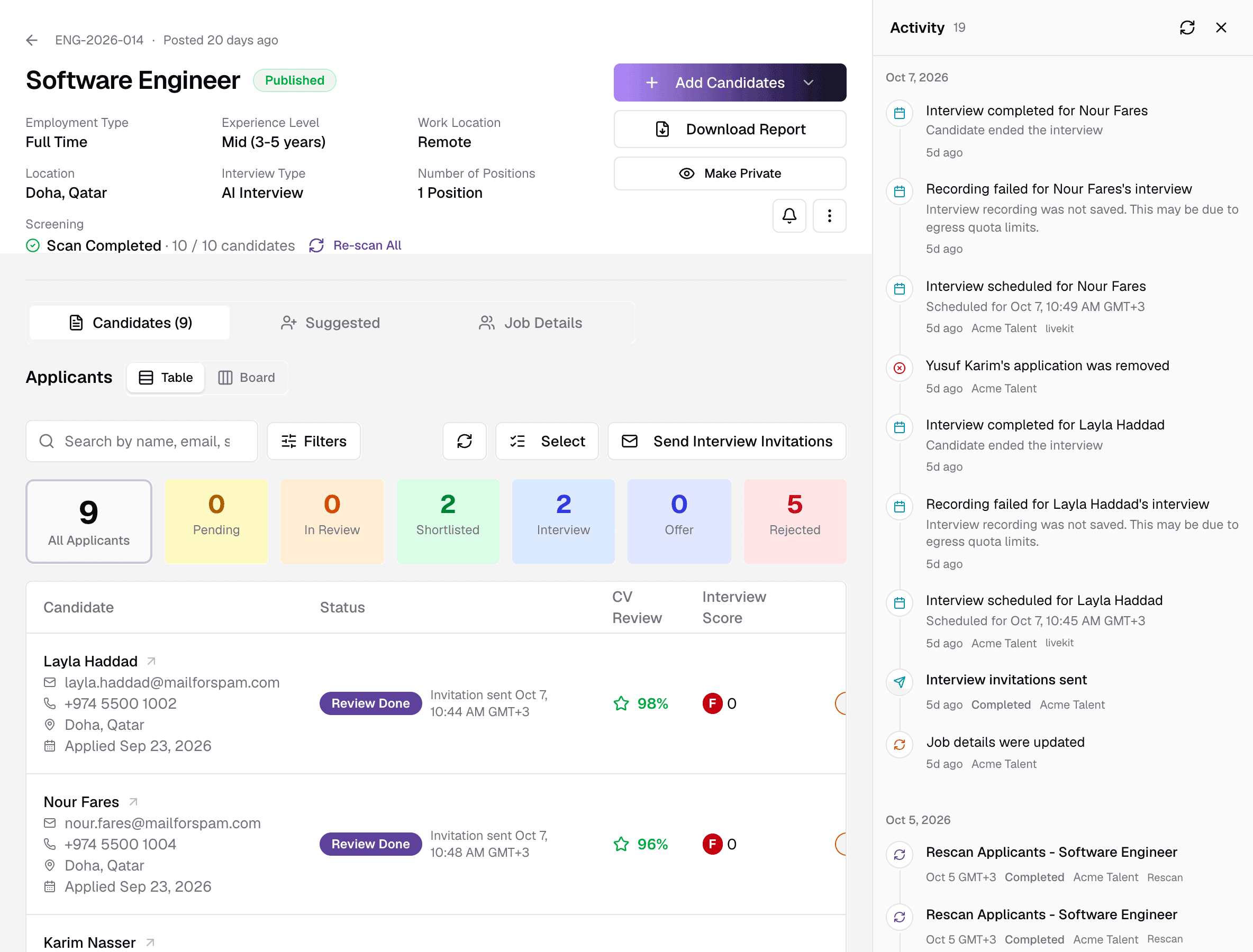Screen dimensions: 1253x952
Task: Open the Candidates (9) tab
Action: 130,323
